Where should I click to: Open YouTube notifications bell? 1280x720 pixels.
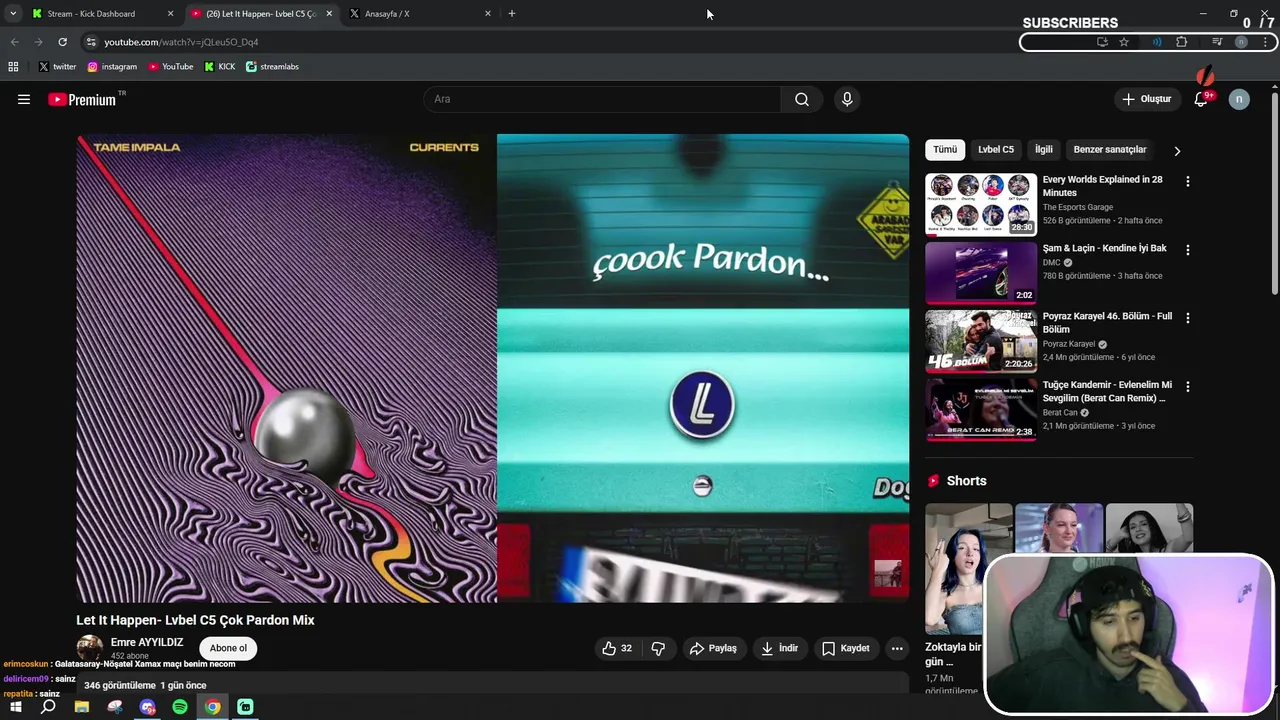click(1201, 99)
